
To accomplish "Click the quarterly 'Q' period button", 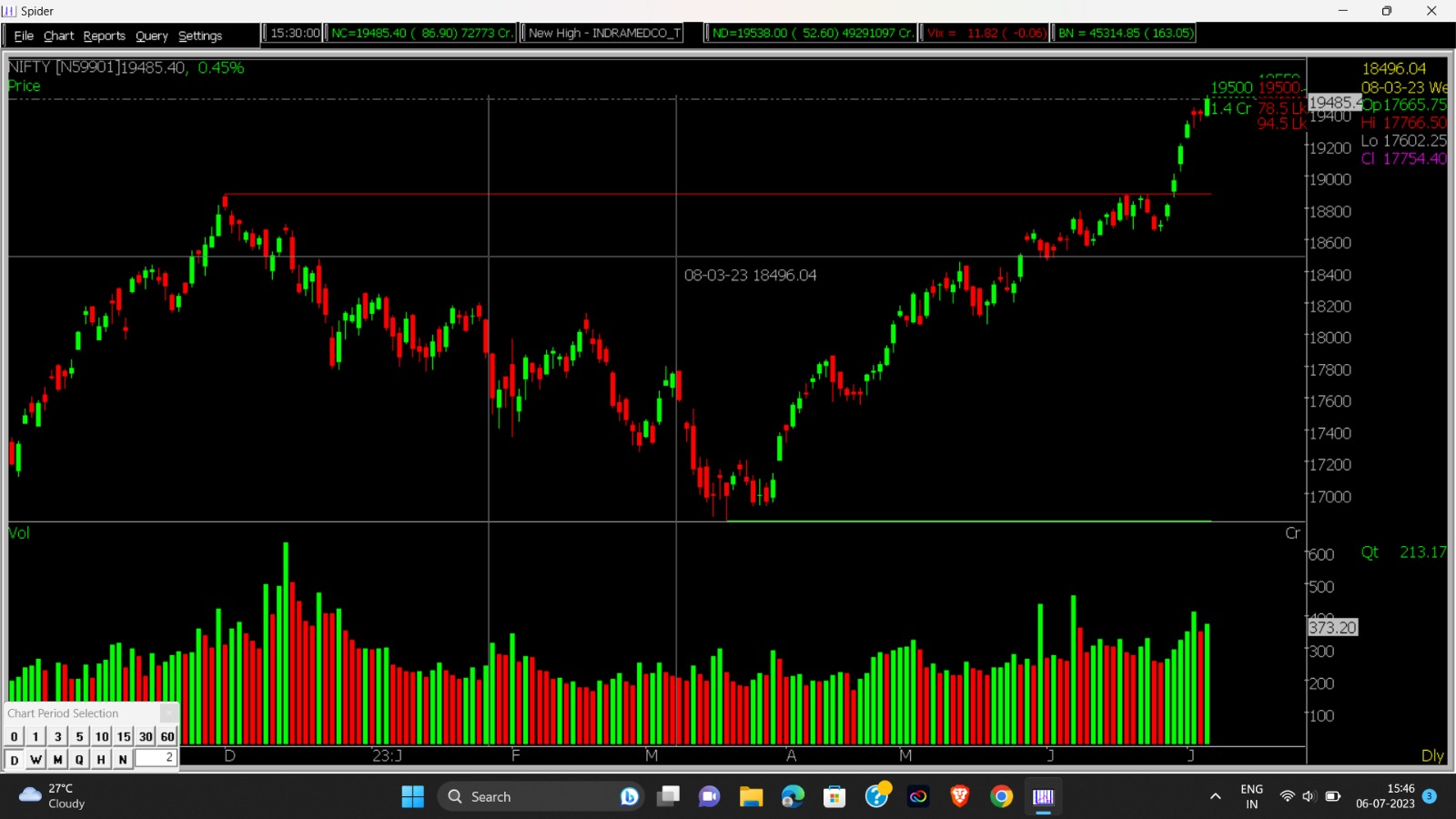I will (79, 759).
